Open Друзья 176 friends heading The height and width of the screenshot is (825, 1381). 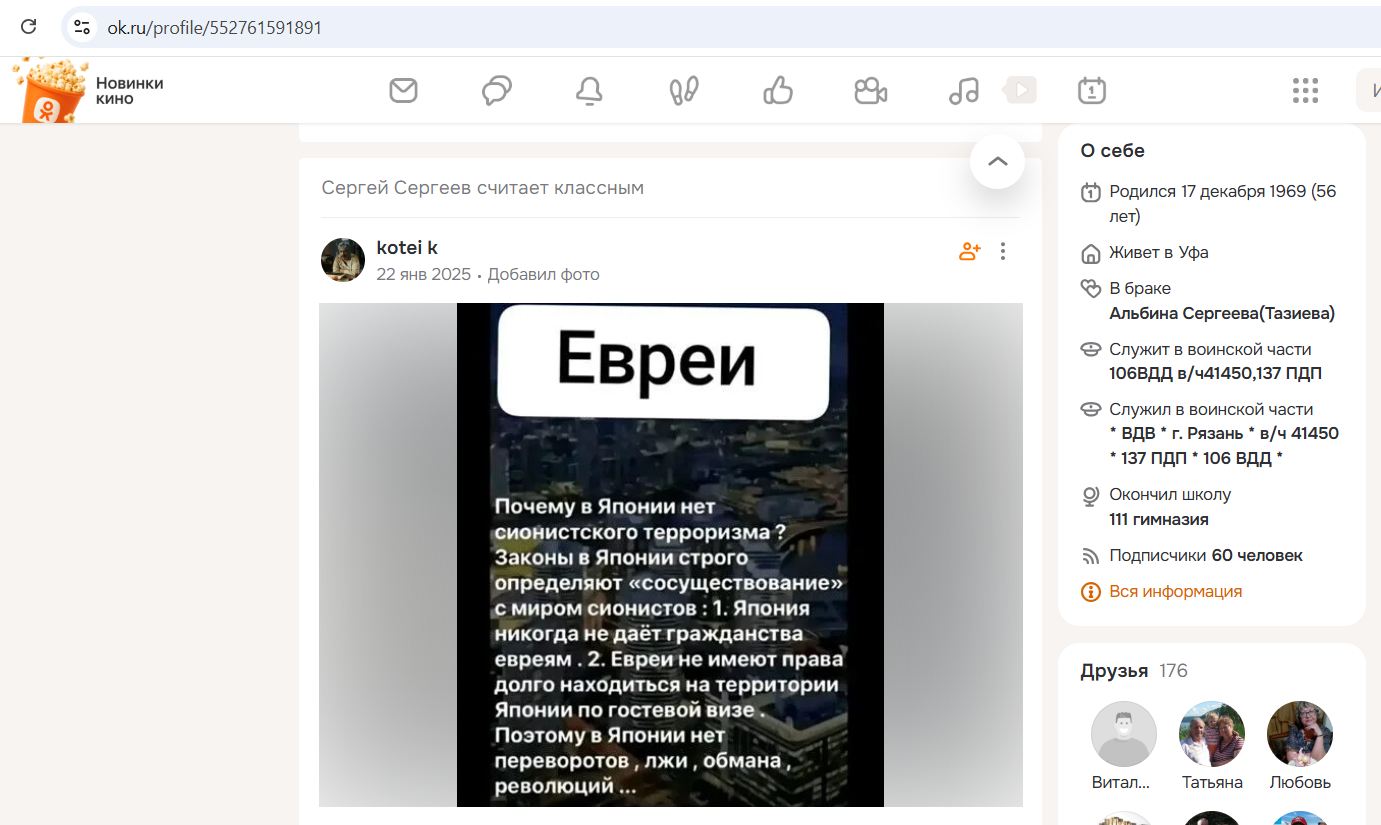(1134, 671)
